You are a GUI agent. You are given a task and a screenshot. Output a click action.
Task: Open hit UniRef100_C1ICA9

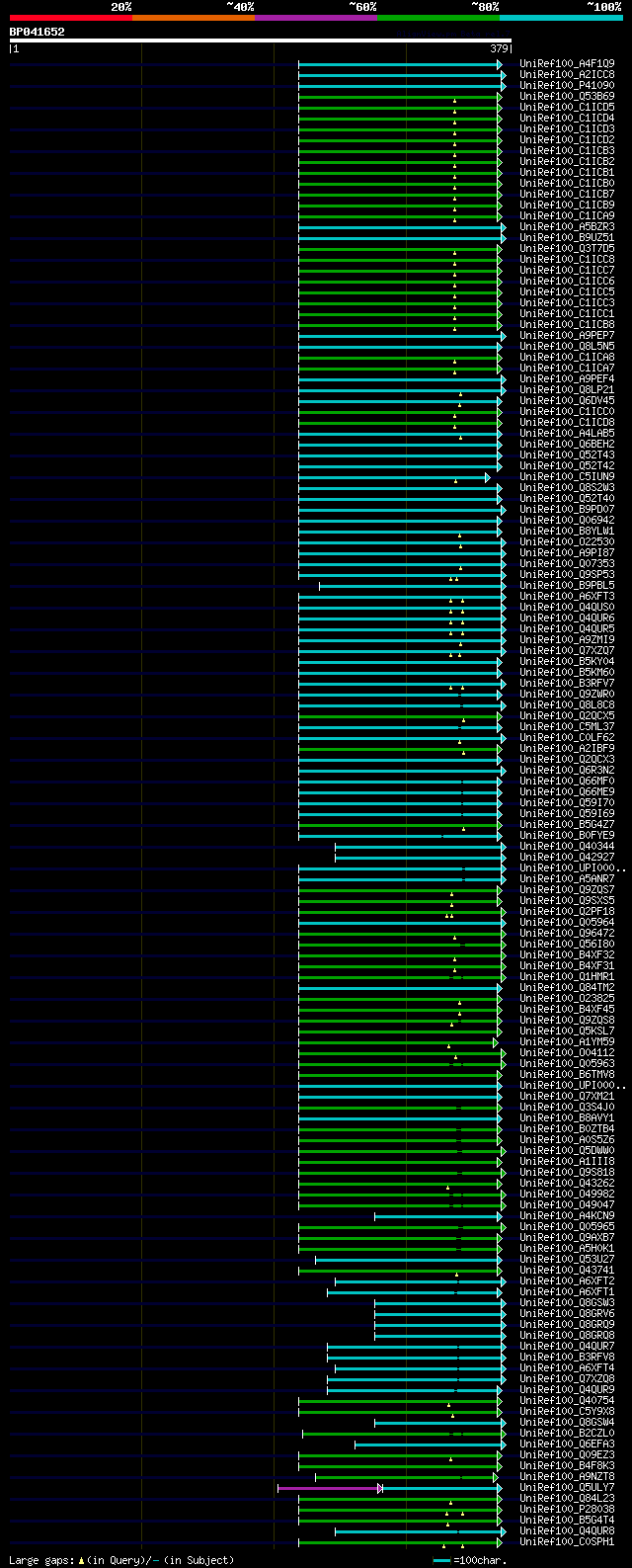click(x=567, y=215)
